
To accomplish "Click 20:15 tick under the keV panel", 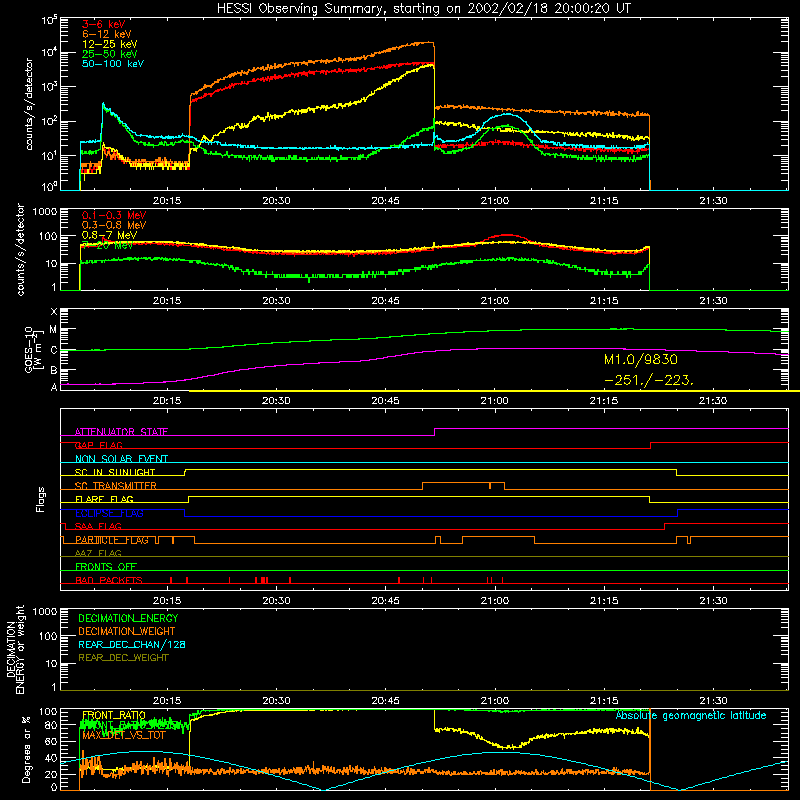I will [x=167, y=201].
